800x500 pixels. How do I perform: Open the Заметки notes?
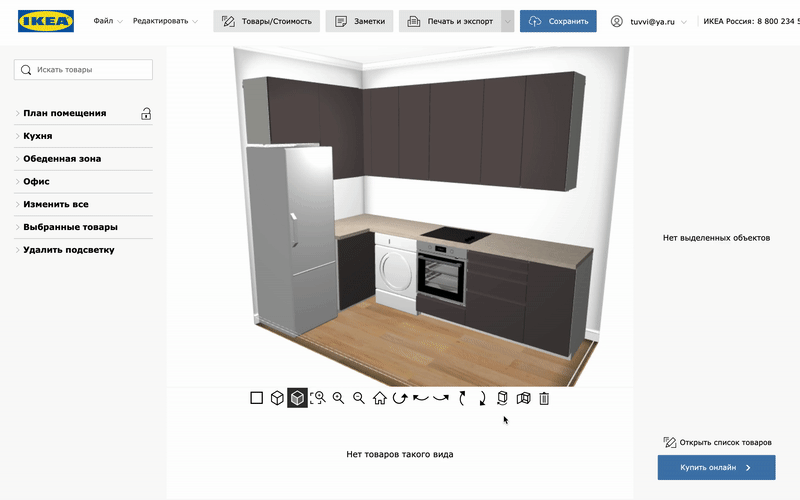click(359, 21)
